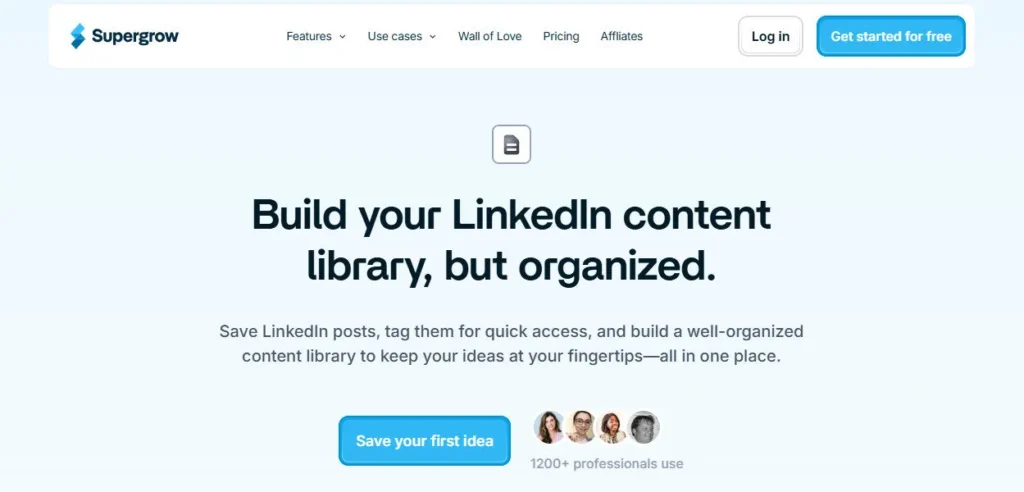Viewport: 1024px width, 492px height.
Task: Click Get started for free button
Action: click(891, 36)
